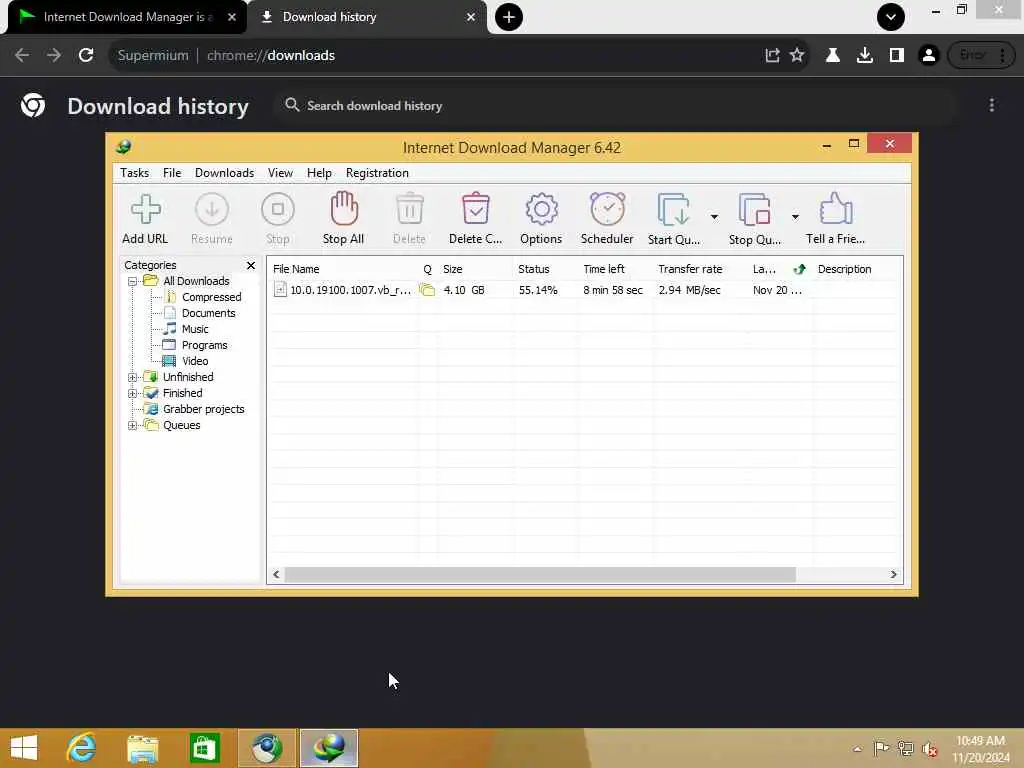Focus the Search download history field
The width and height of the screenshot is (1024, 768).
point(616,106)
